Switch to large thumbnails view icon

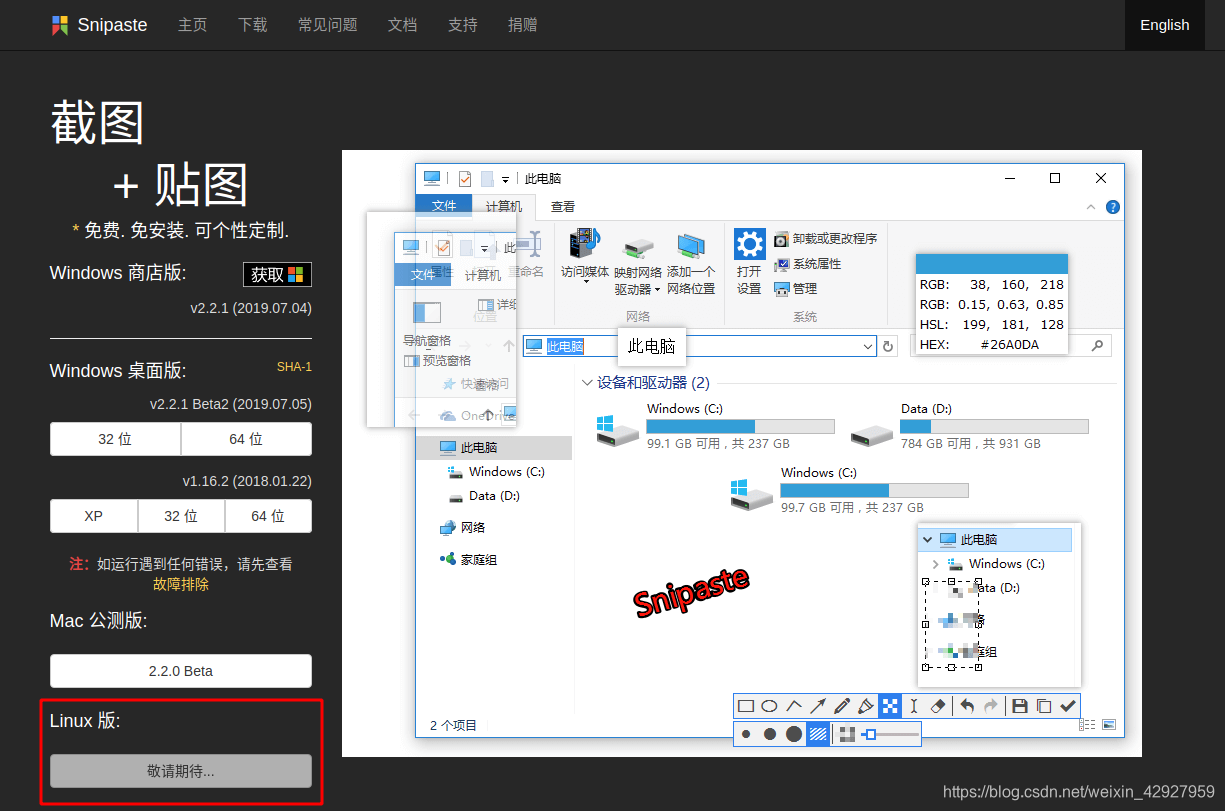[1107, 725]
